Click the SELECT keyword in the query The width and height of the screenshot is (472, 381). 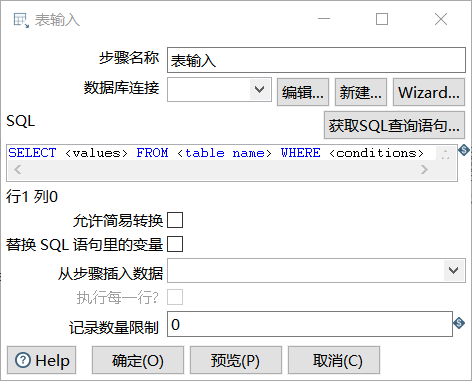pyautogui.click(x=32, y=153)
